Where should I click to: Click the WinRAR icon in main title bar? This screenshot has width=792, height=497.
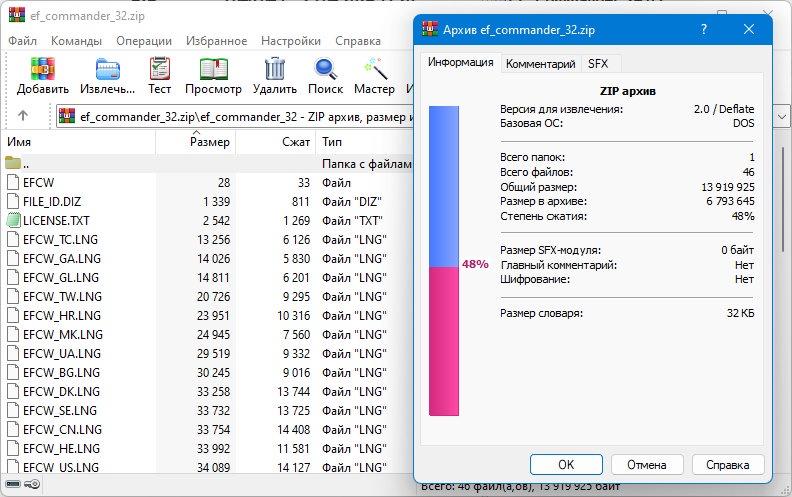tap(17, 15)
